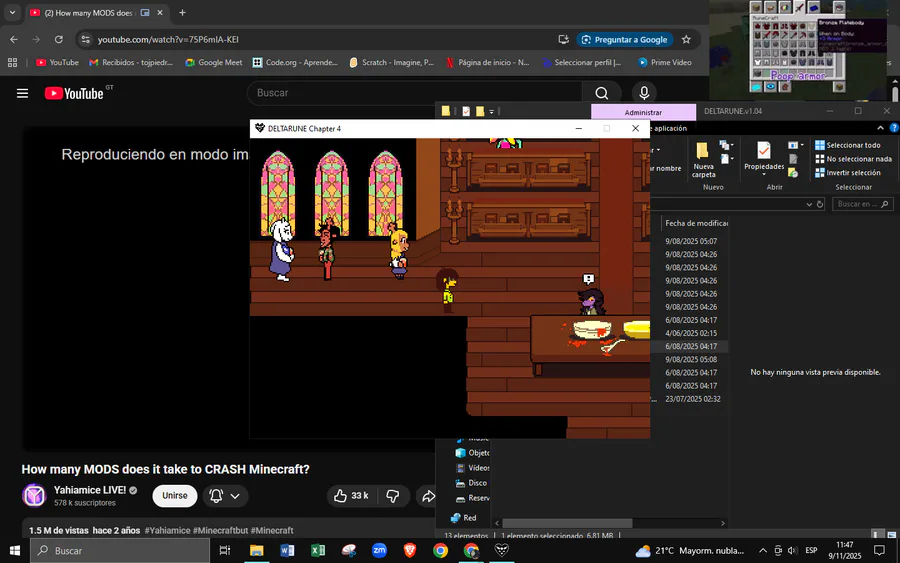Expand Explorer address history dropdown
The height and width of the screenshot is (563, 900).
[809, 204]
